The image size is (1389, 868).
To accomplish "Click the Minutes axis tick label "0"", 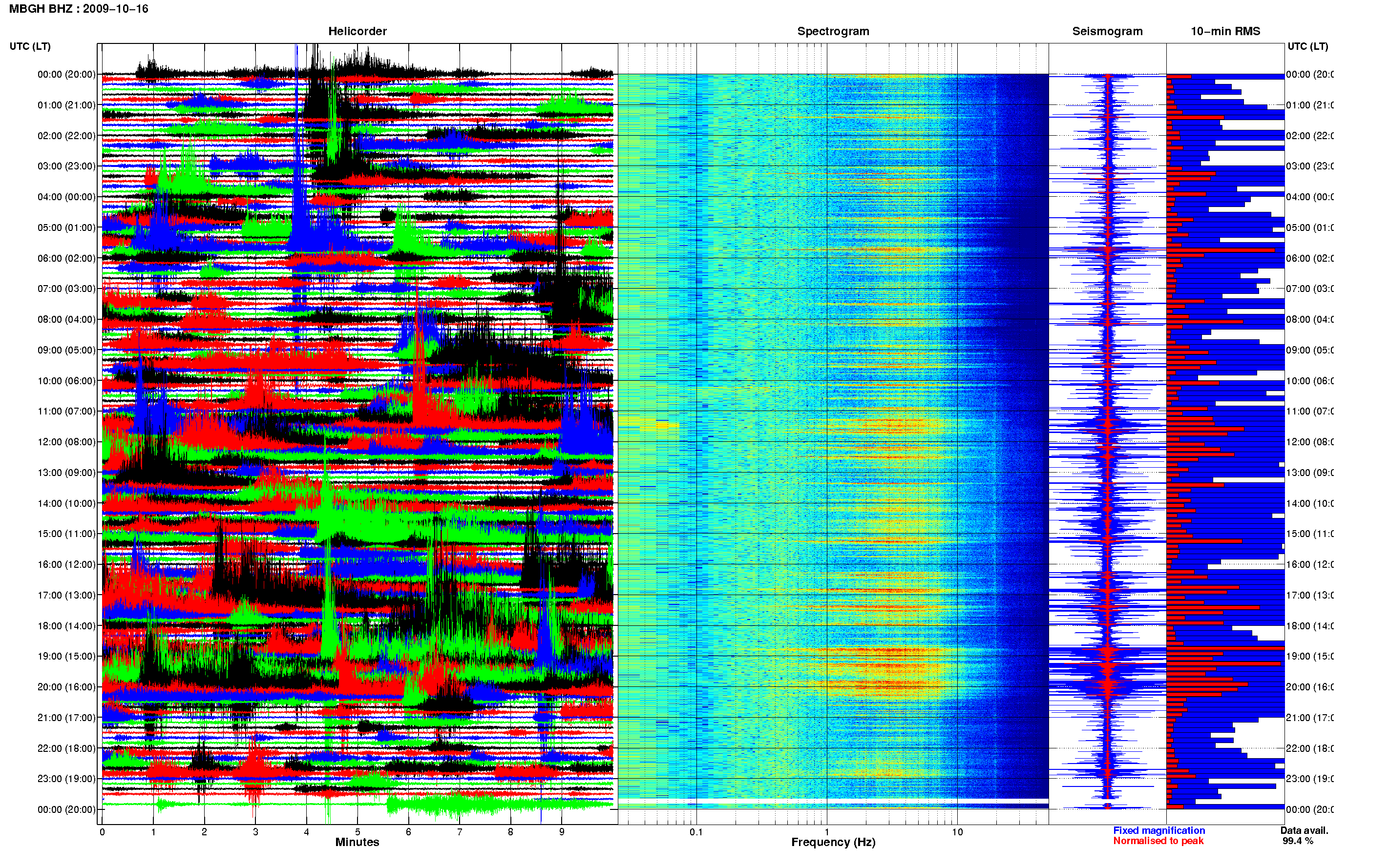I will (x=102, y=832).
